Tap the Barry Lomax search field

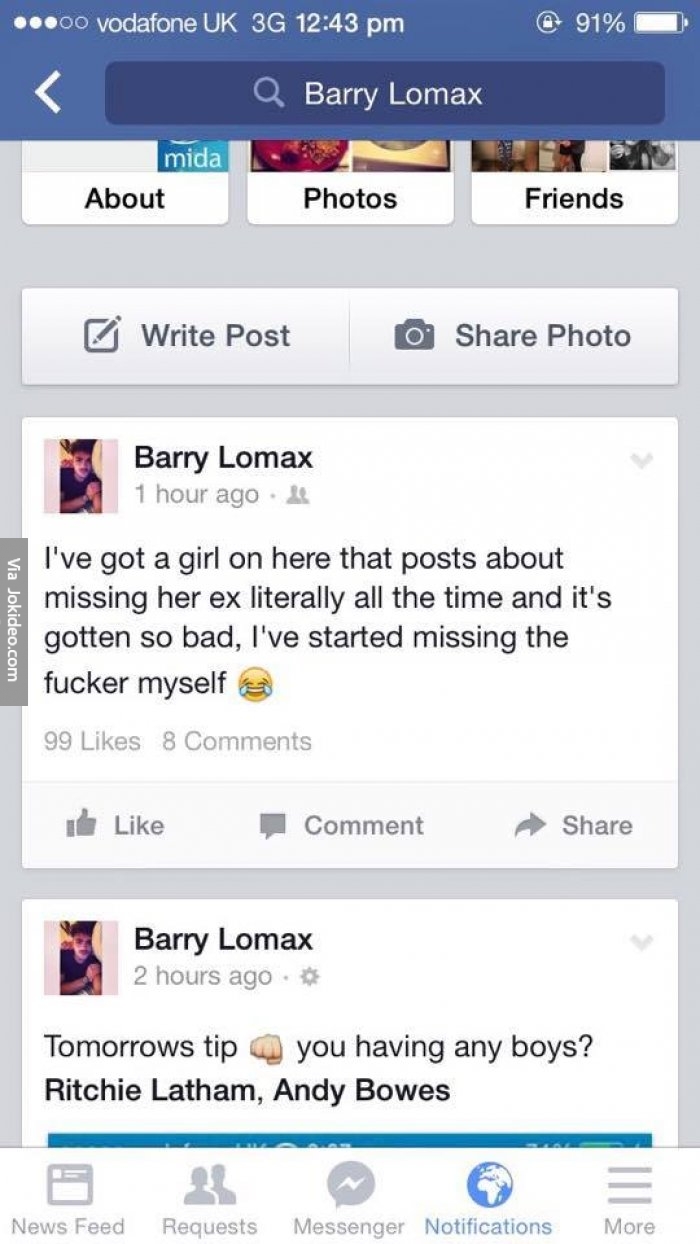tap(385, 93)
